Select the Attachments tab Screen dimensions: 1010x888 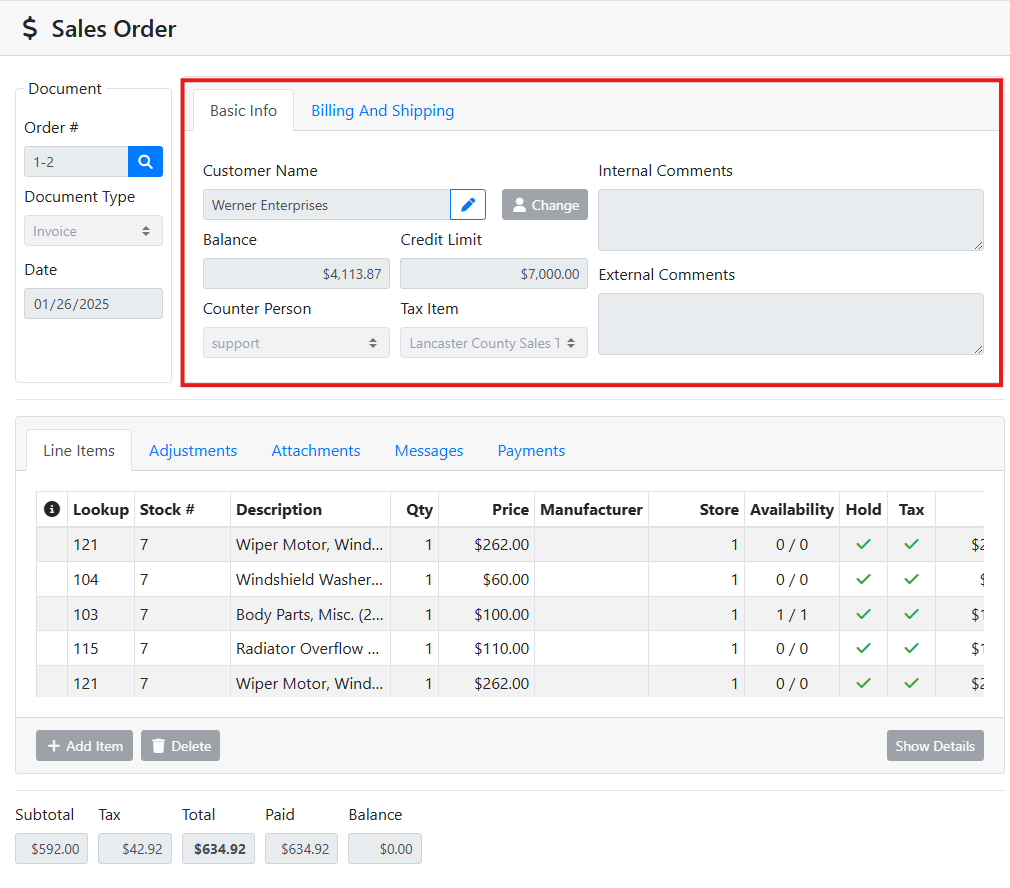point(316,451)
